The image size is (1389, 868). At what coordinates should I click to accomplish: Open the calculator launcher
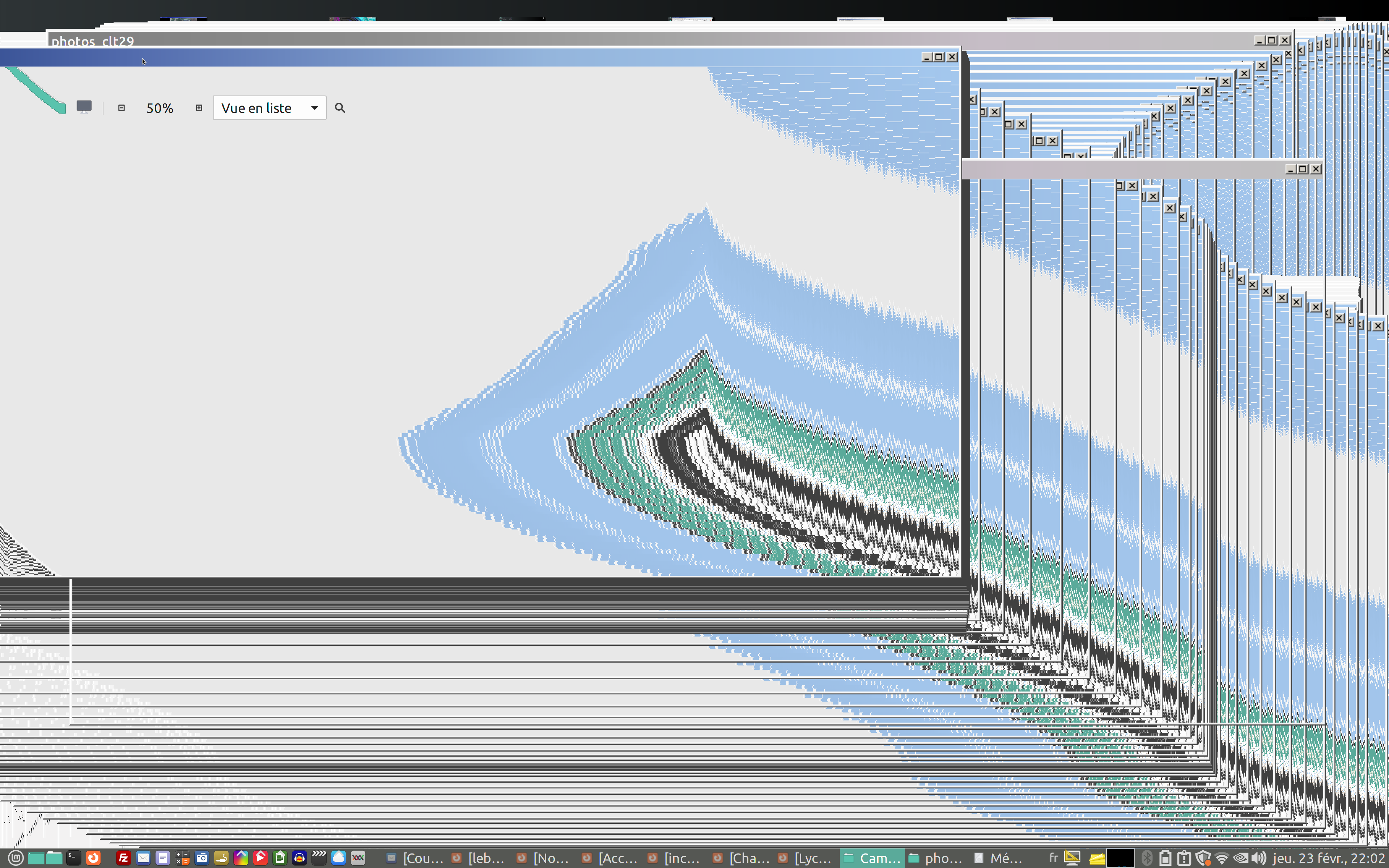point(183,858)
